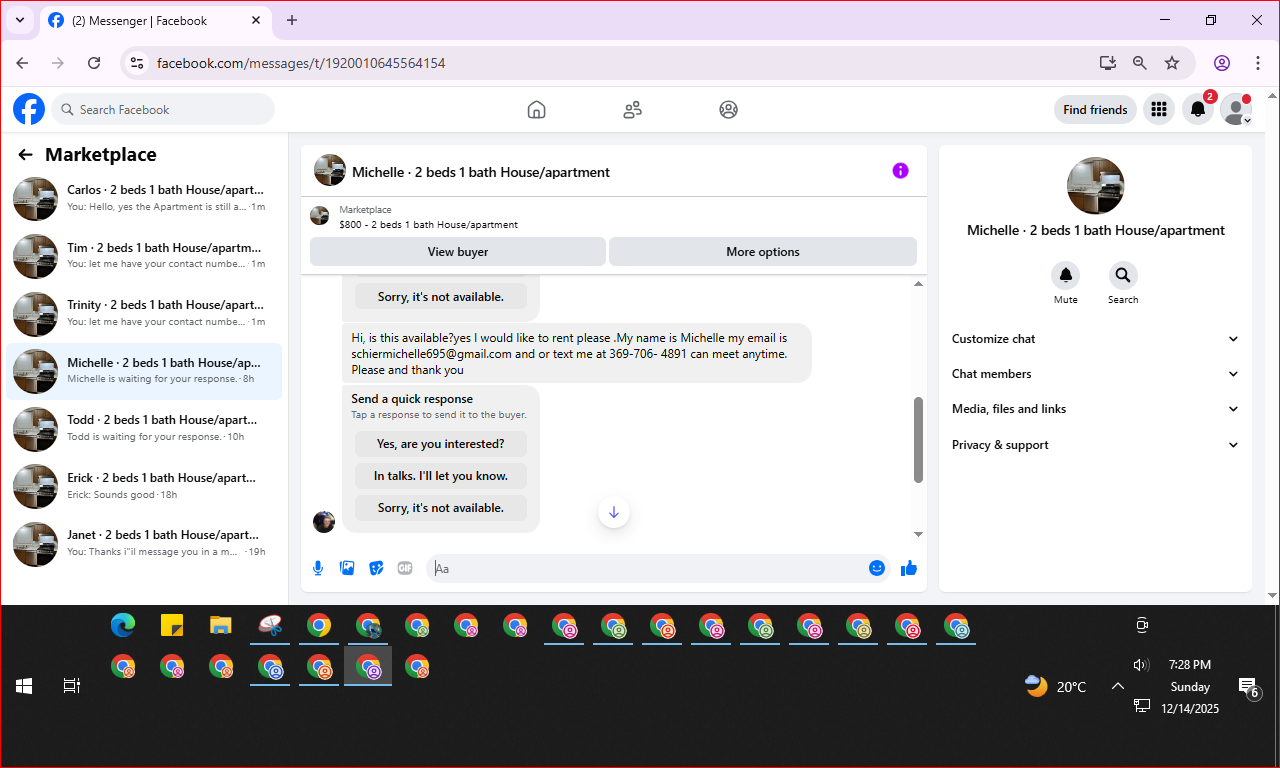Open the Chrome three-dot menu
Image resolution: width=1280 pixels, height=768 pixels.
[x=1258, y=63]
